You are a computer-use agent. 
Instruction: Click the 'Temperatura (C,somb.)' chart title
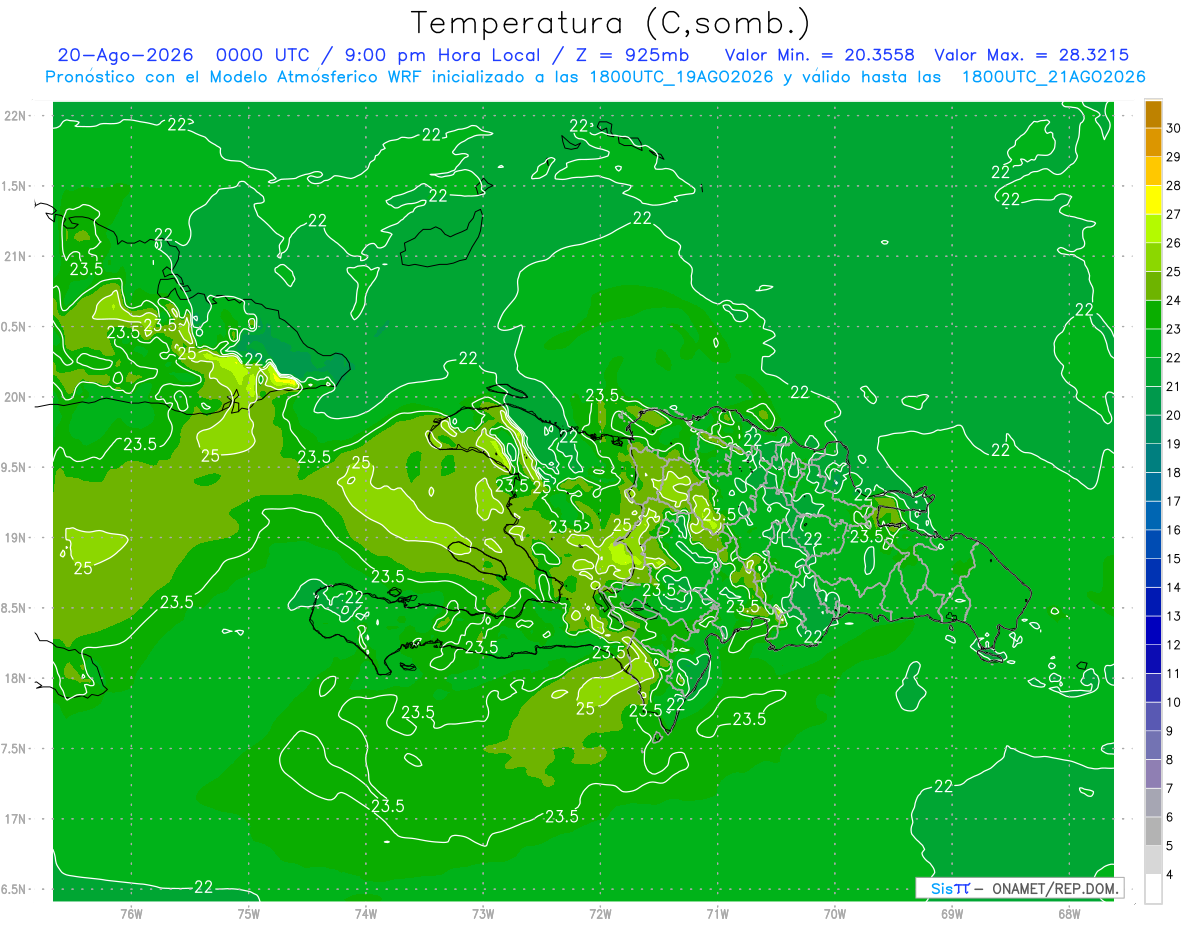(611, 23)
